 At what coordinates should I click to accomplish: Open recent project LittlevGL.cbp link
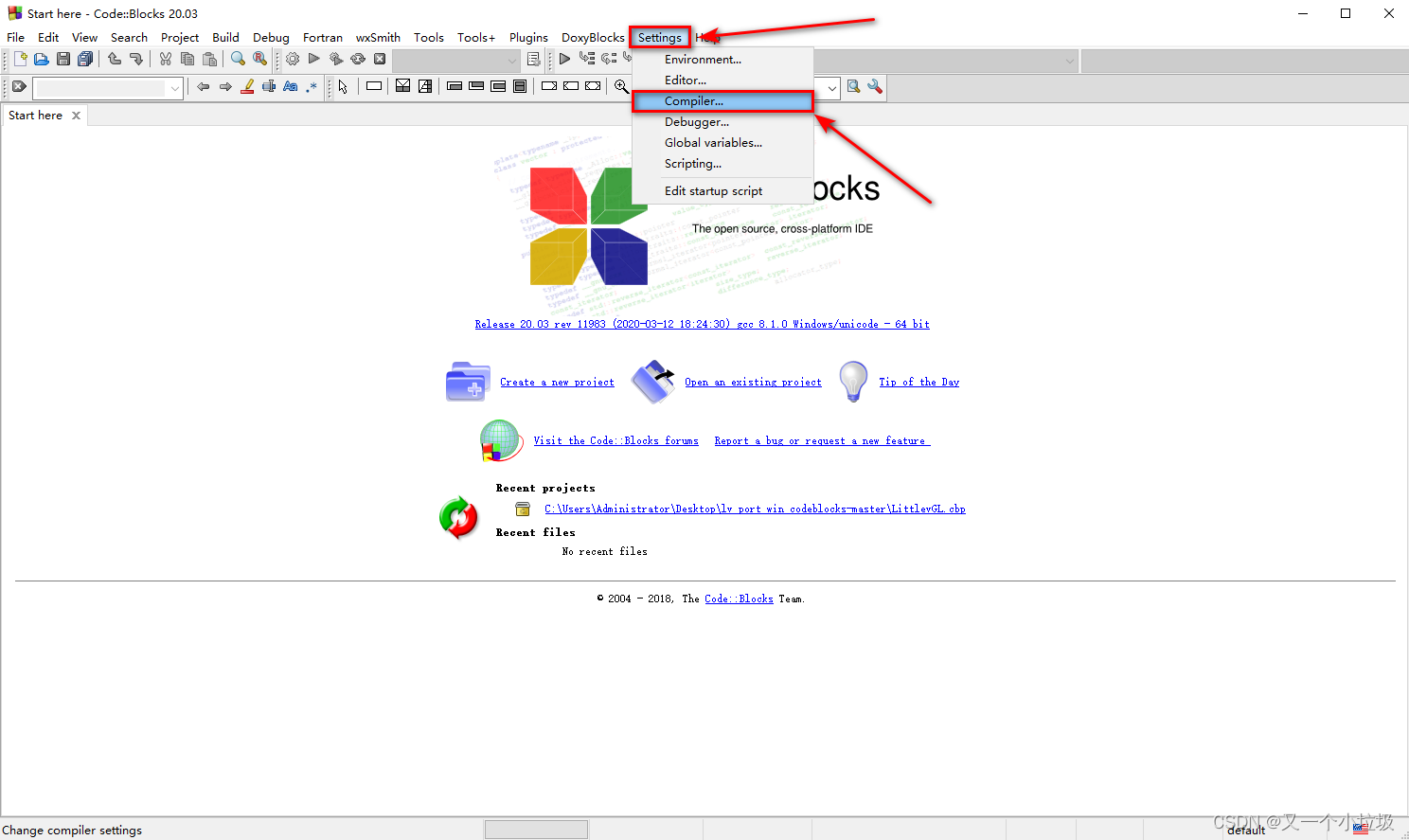pos(755,509)
